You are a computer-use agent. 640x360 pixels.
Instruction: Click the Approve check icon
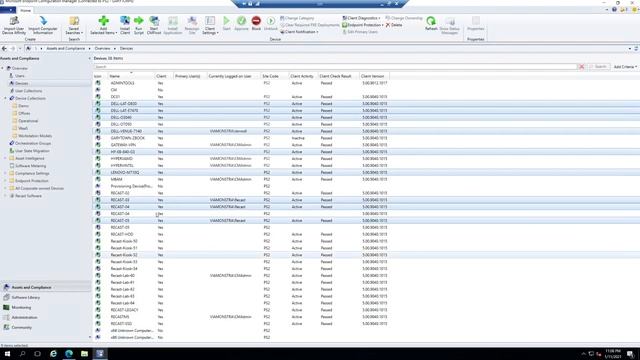point(241,23)
